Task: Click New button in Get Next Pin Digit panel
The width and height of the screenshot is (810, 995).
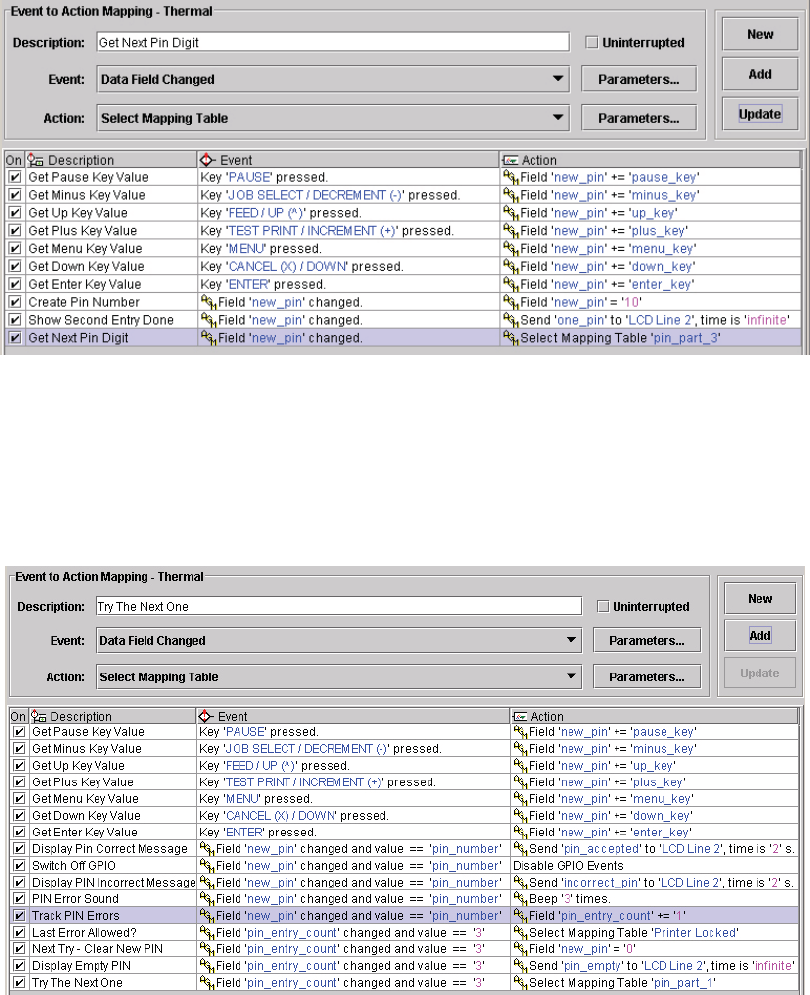Action: click(x=760, y=34)
